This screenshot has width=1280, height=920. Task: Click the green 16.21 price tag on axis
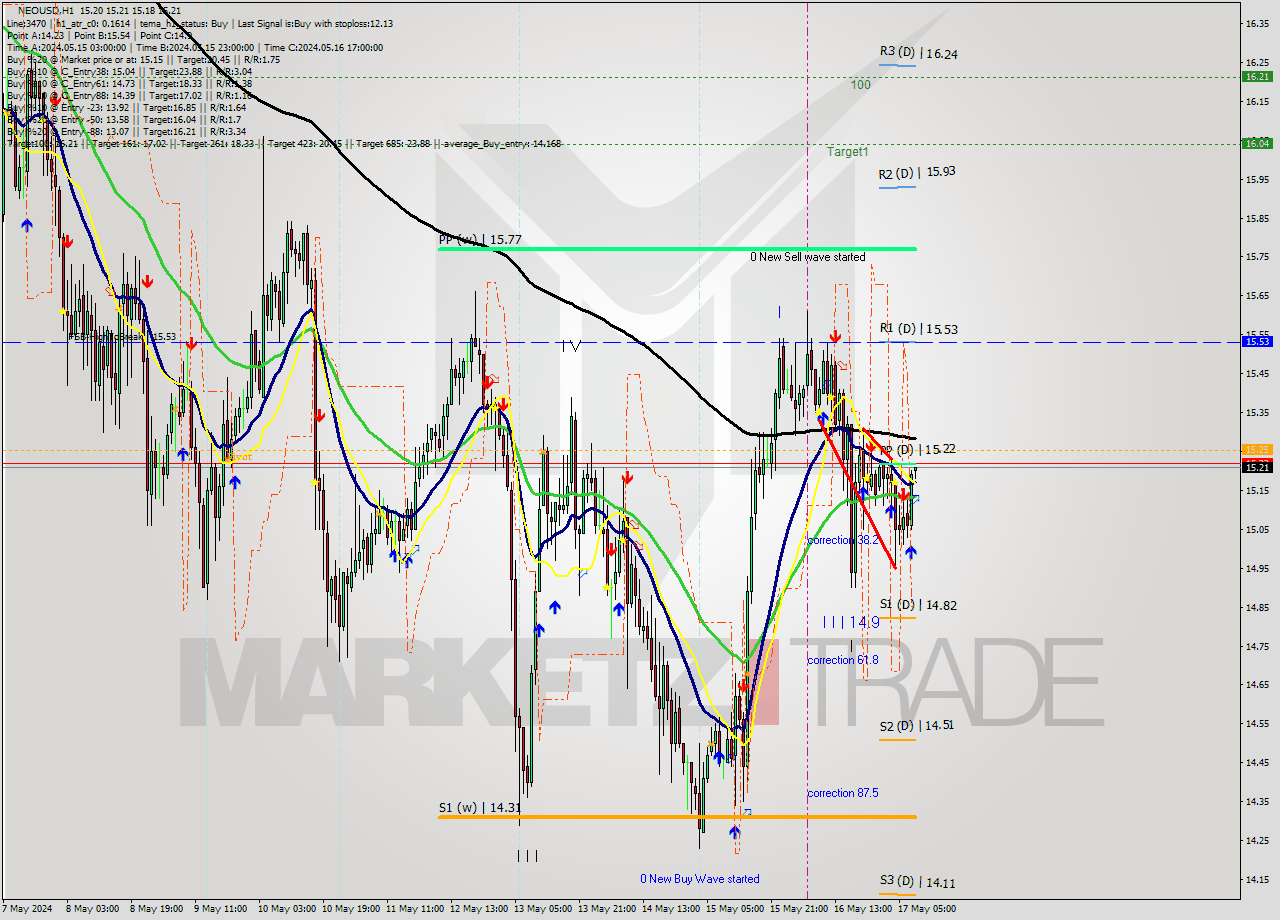pos(1257,76)
